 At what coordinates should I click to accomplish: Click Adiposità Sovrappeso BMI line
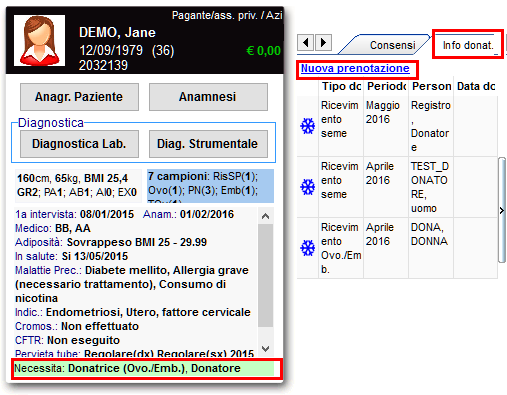coord(111,242)
